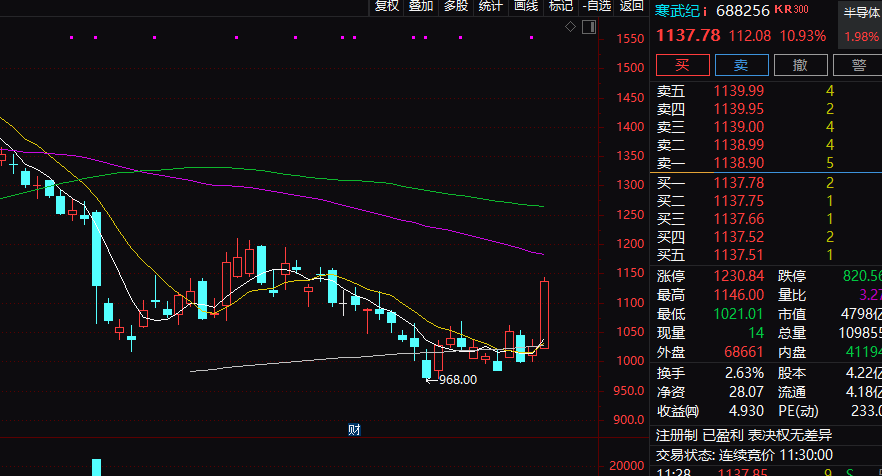The height and width of the screenshot is (476, 882).
Task: Open the 叠加 overlay menu
Action: [x=421, y=6]
